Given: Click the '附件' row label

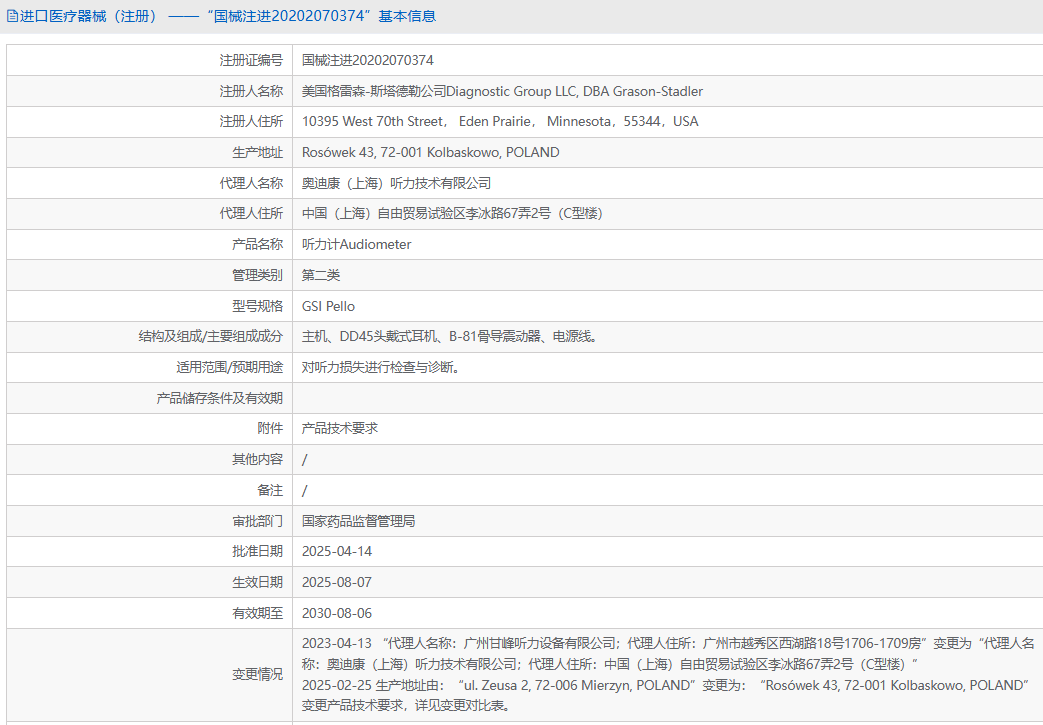Looking at the screenshot, I should [270, 428].
